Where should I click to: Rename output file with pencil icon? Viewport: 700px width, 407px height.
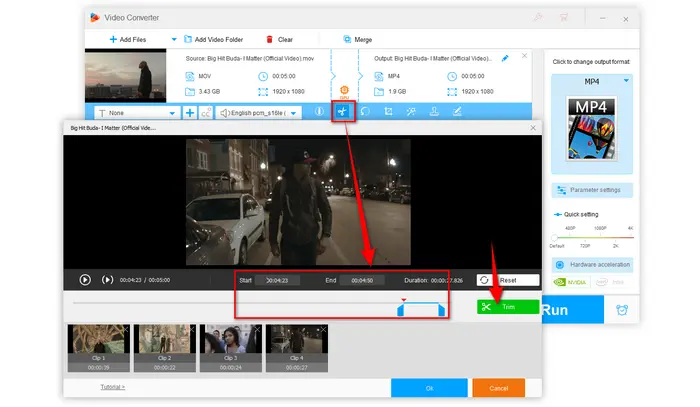tap(505, 58)
